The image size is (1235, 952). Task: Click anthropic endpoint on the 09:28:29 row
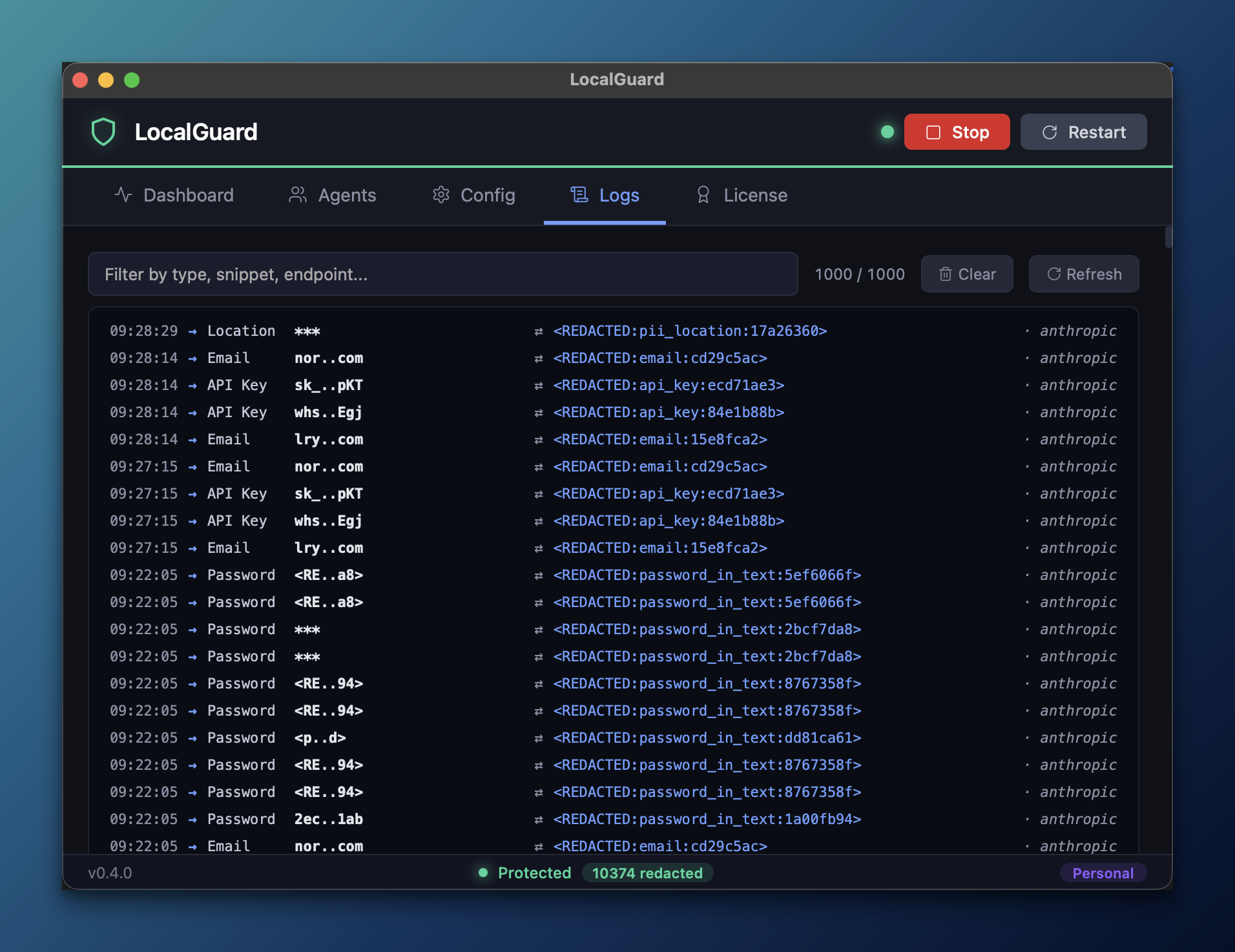click(1077, 331)
